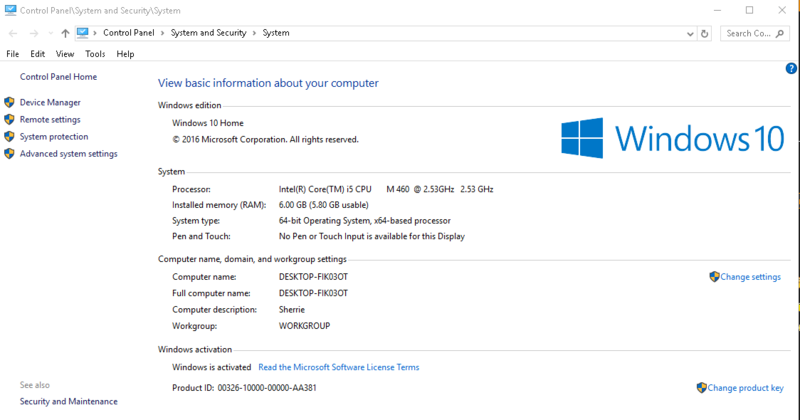Expand chevron after Control Panel breadcrumb
The width and height of the screenshot is (800, 420).
click(x=162, y=33)
